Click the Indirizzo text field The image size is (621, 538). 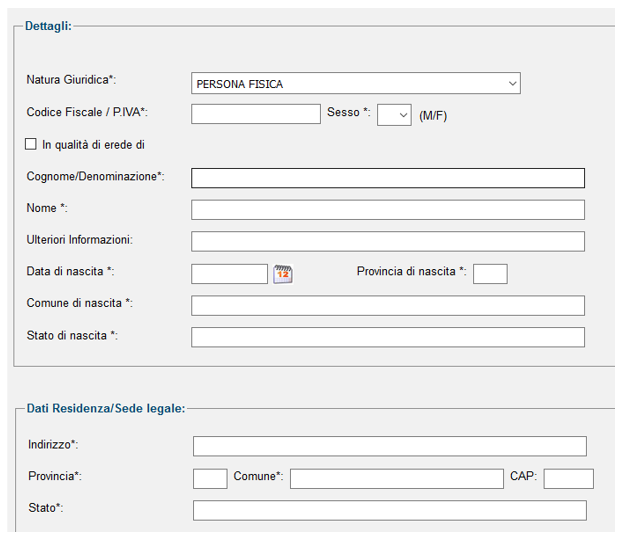(390, 446)
